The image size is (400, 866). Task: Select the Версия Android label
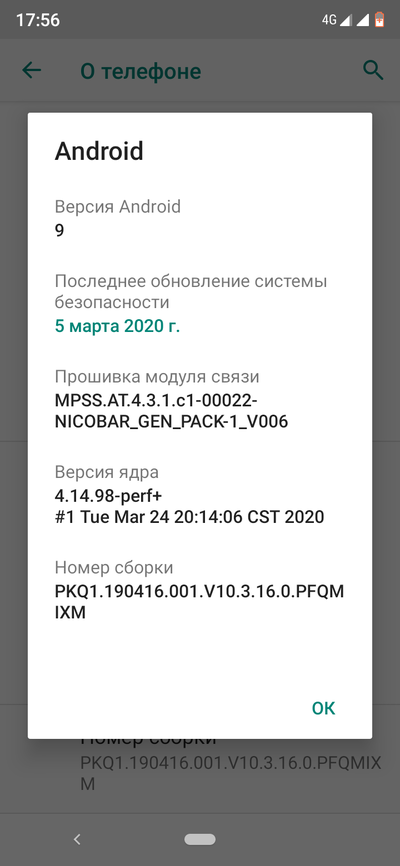tap(118, 207)
